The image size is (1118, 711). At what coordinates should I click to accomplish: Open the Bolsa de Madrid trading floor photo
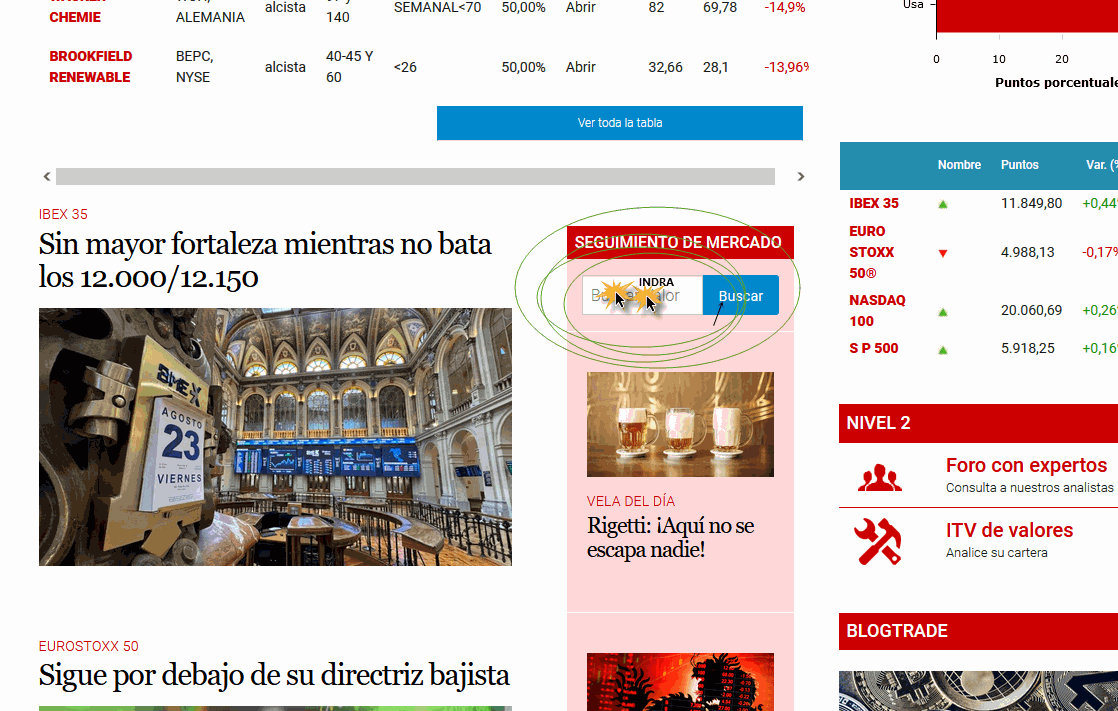275,436
